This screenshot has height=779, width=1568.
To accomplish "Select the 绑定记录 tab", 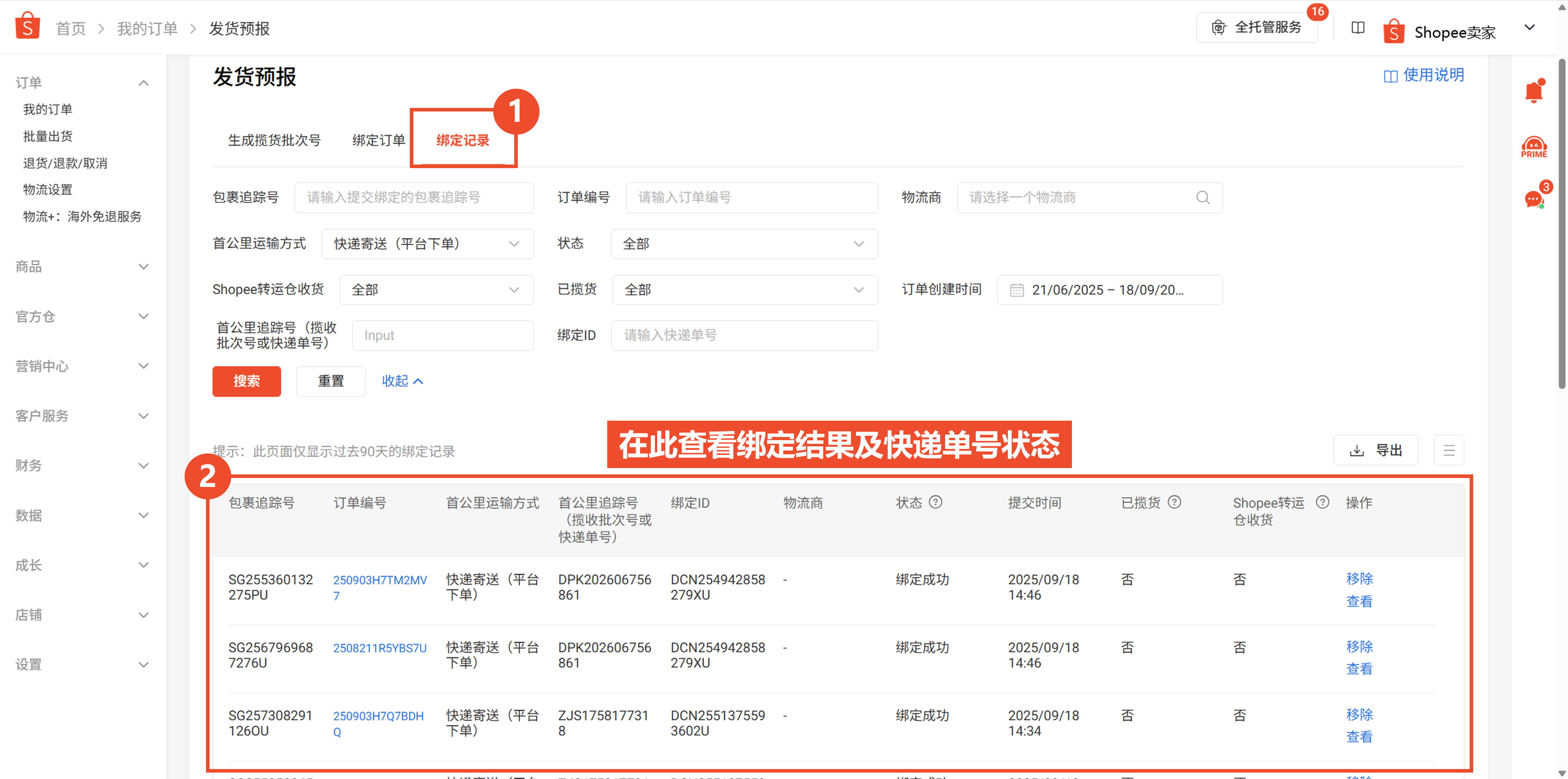I will (463, 141).
